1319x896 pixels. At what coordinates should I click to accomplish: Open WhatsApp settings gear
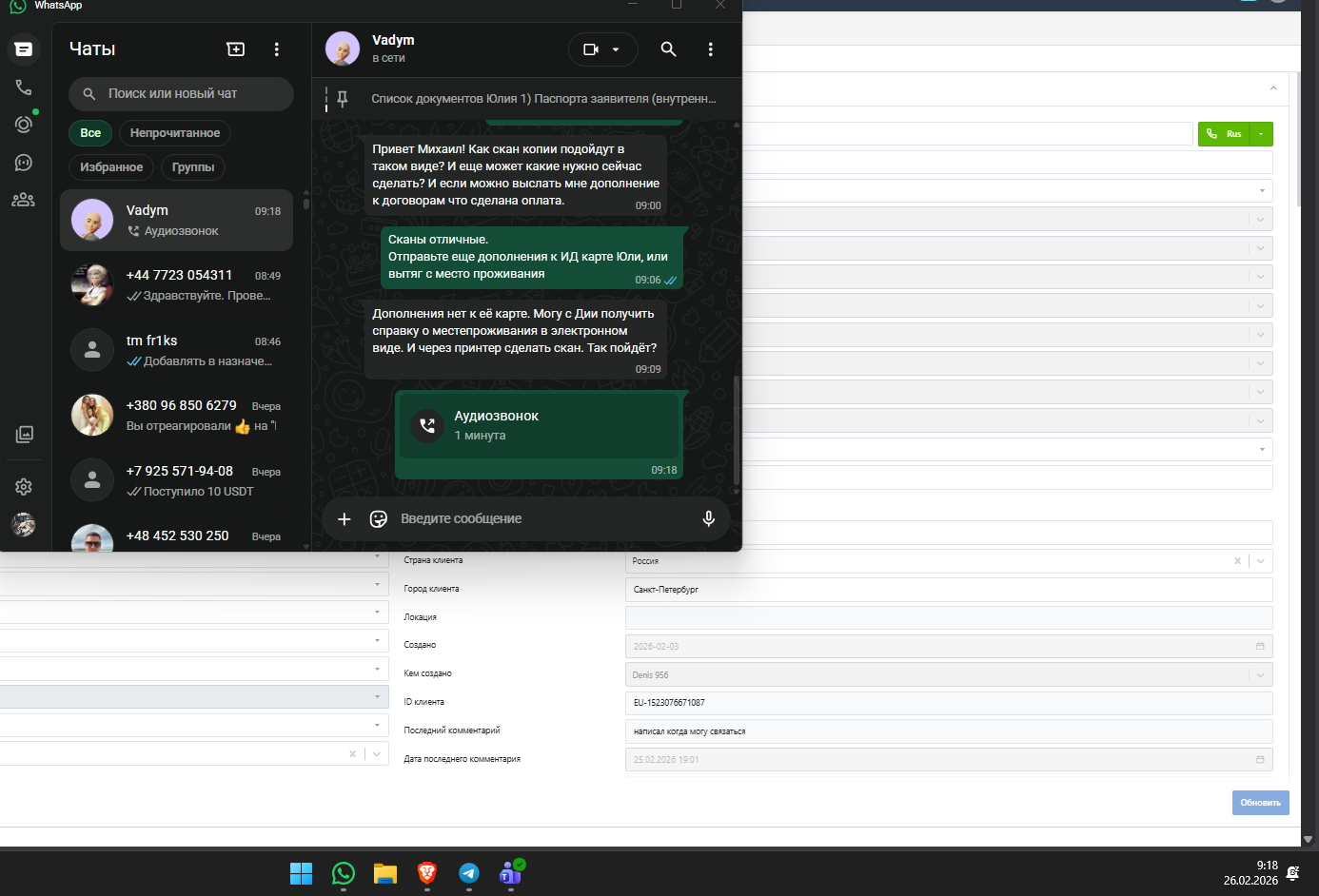pyautogui.click(x=24, y=487)
